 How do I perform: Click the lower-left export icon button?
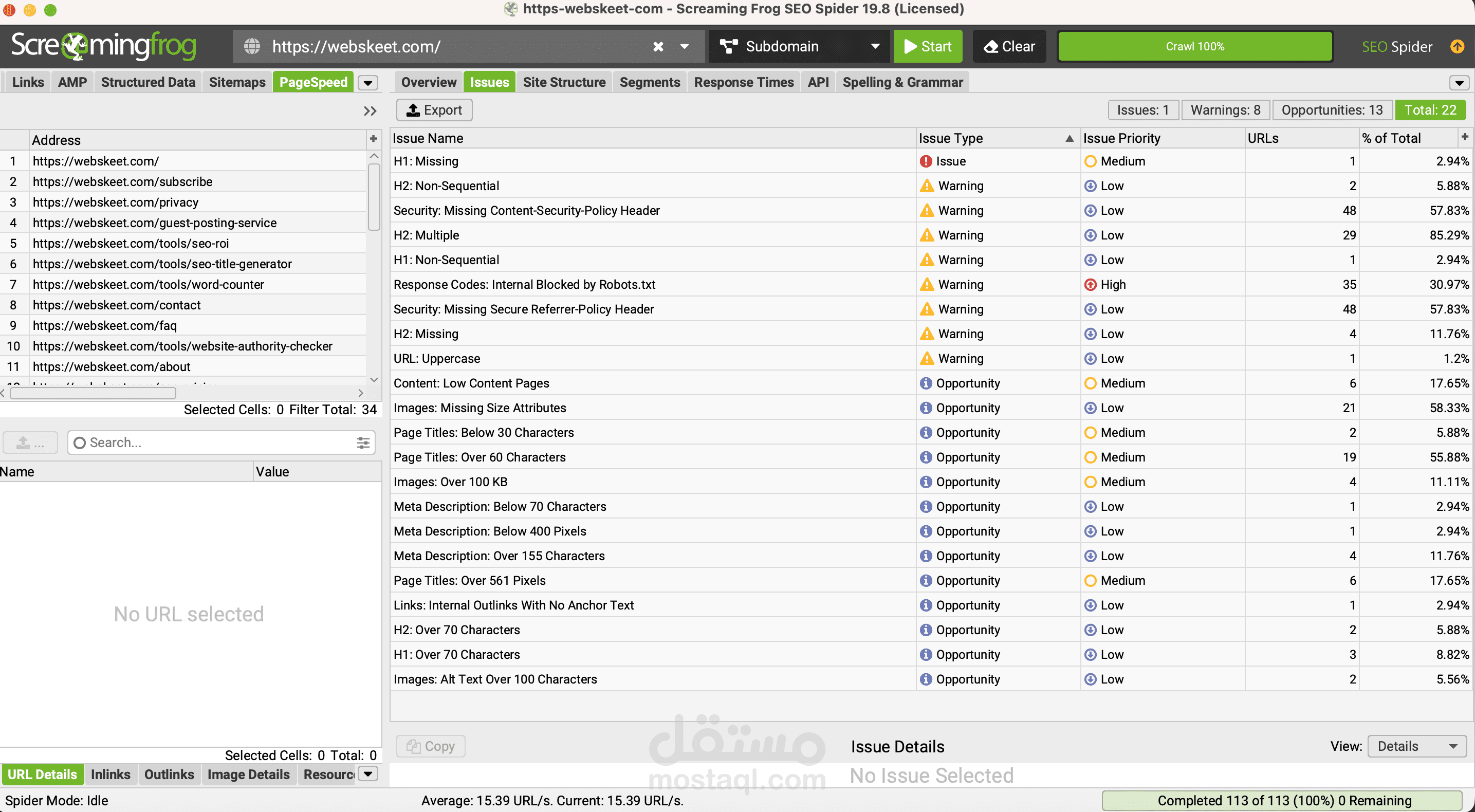click(30, 442)
